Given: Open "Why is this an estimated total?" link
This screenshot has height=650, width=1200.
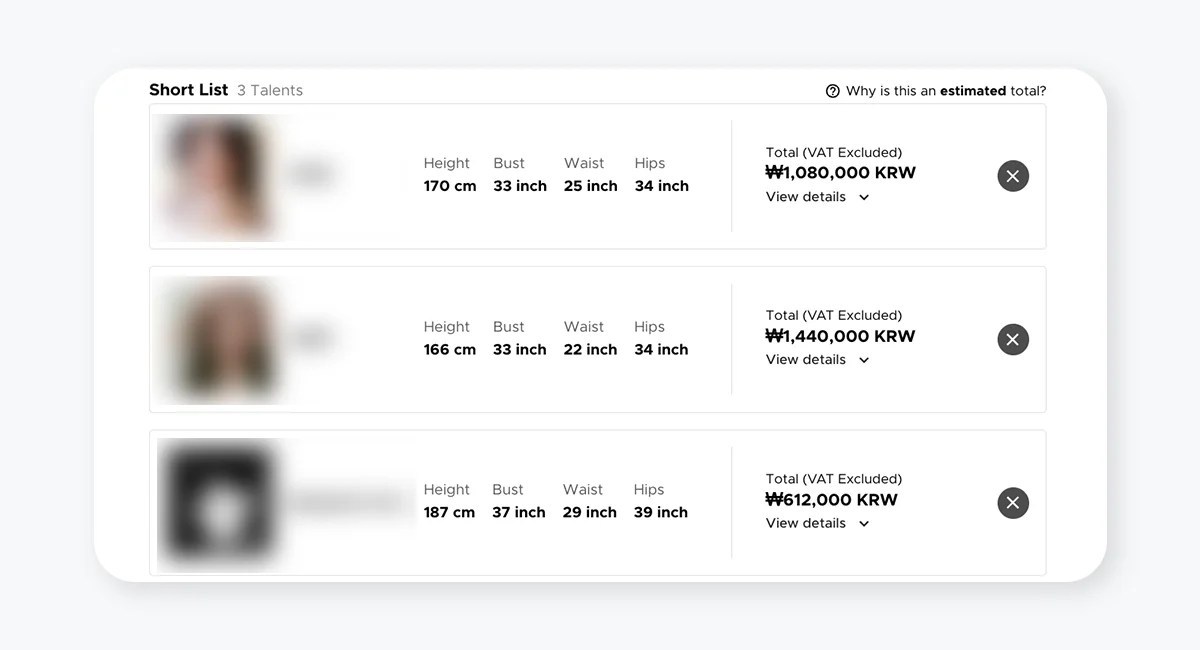Looking at the screenshot, I should [945, 91].
